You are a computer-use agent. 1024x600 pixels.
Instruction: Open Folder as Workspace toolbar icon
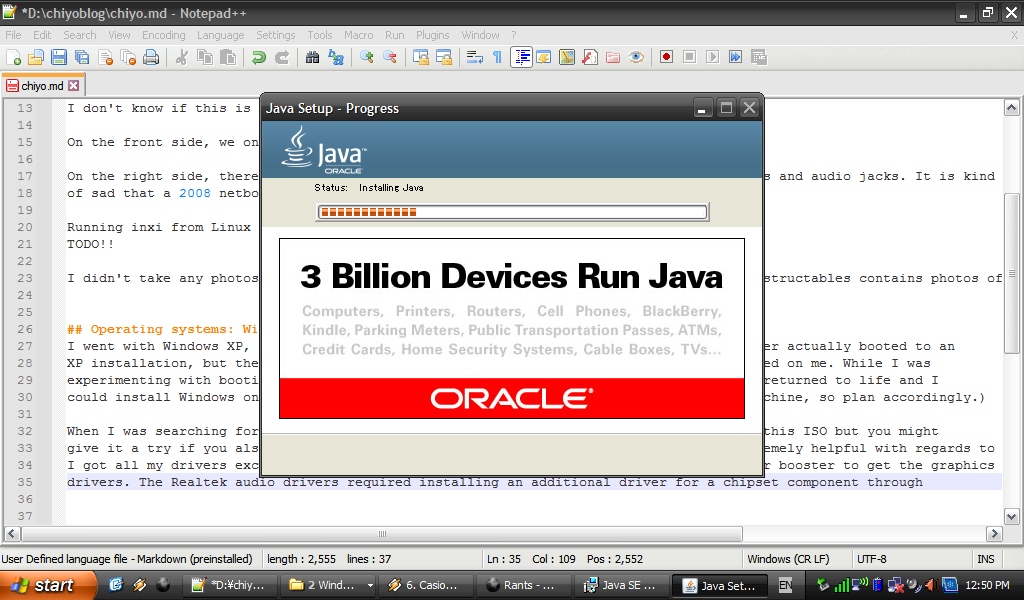pyautogui.click(x=613, y=57)
